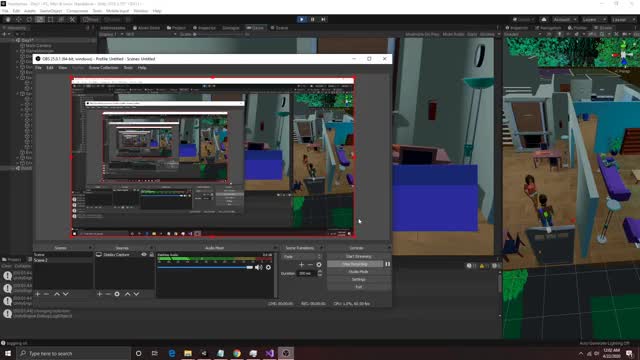The image size is (640, 360).
Task: Open Desktop Audio settings gear in mixer
Action: 268,267
